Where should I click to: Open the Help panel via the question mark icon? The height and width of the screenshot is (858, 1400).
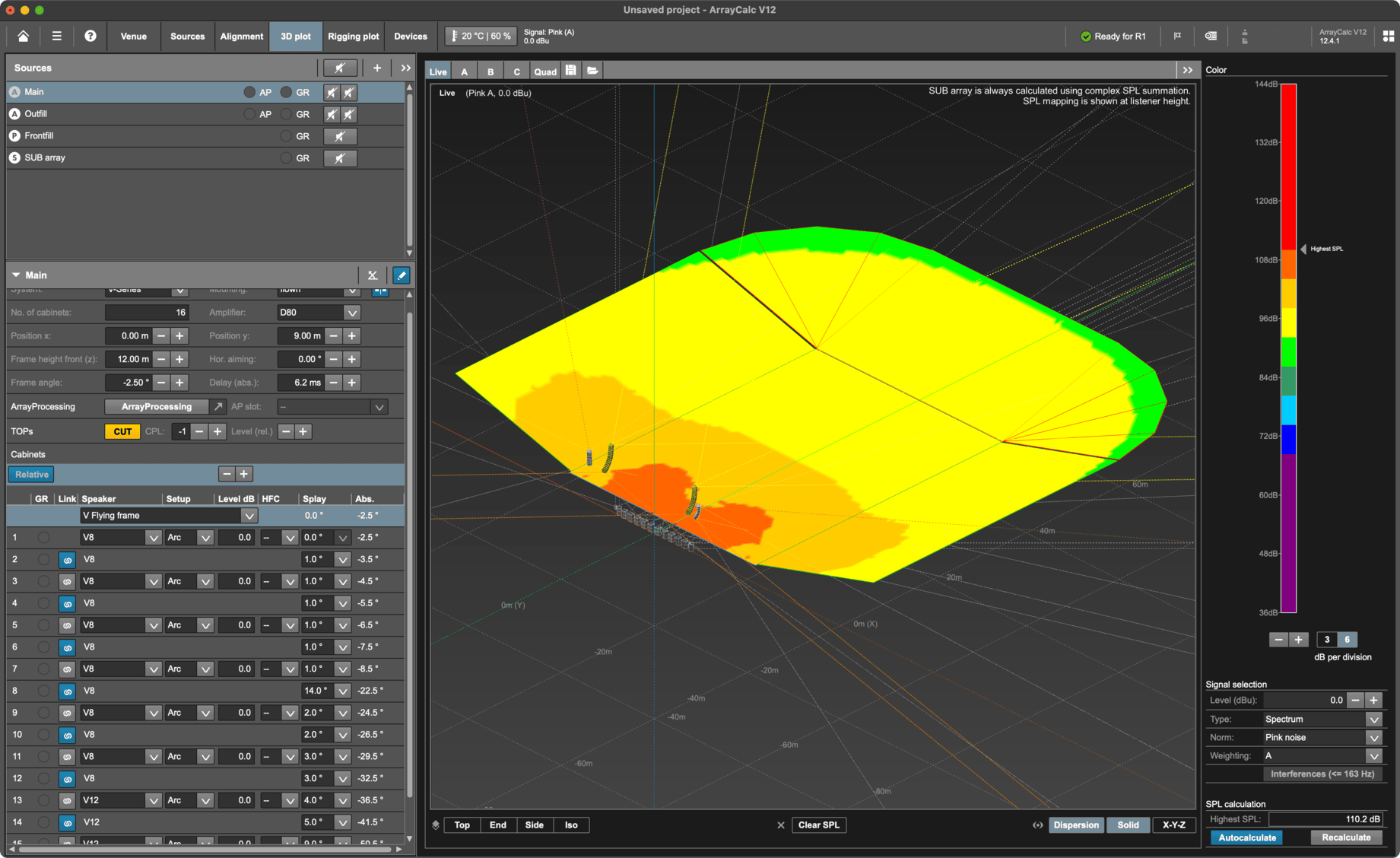coord(90,36)
